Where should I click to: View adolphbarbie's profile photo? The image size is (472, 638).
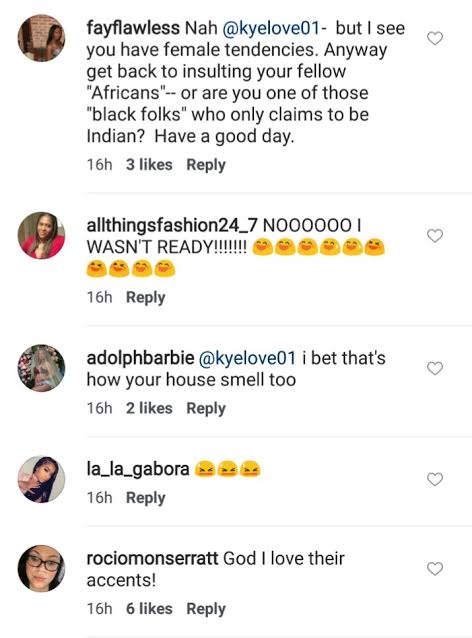(41, 368)
